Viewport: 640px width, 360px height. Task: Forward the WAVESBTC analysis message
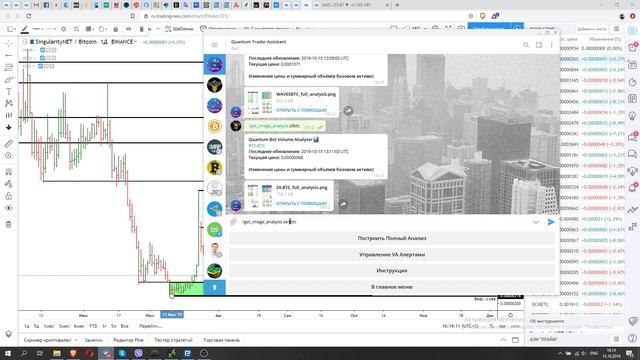(x=348, y=111)
